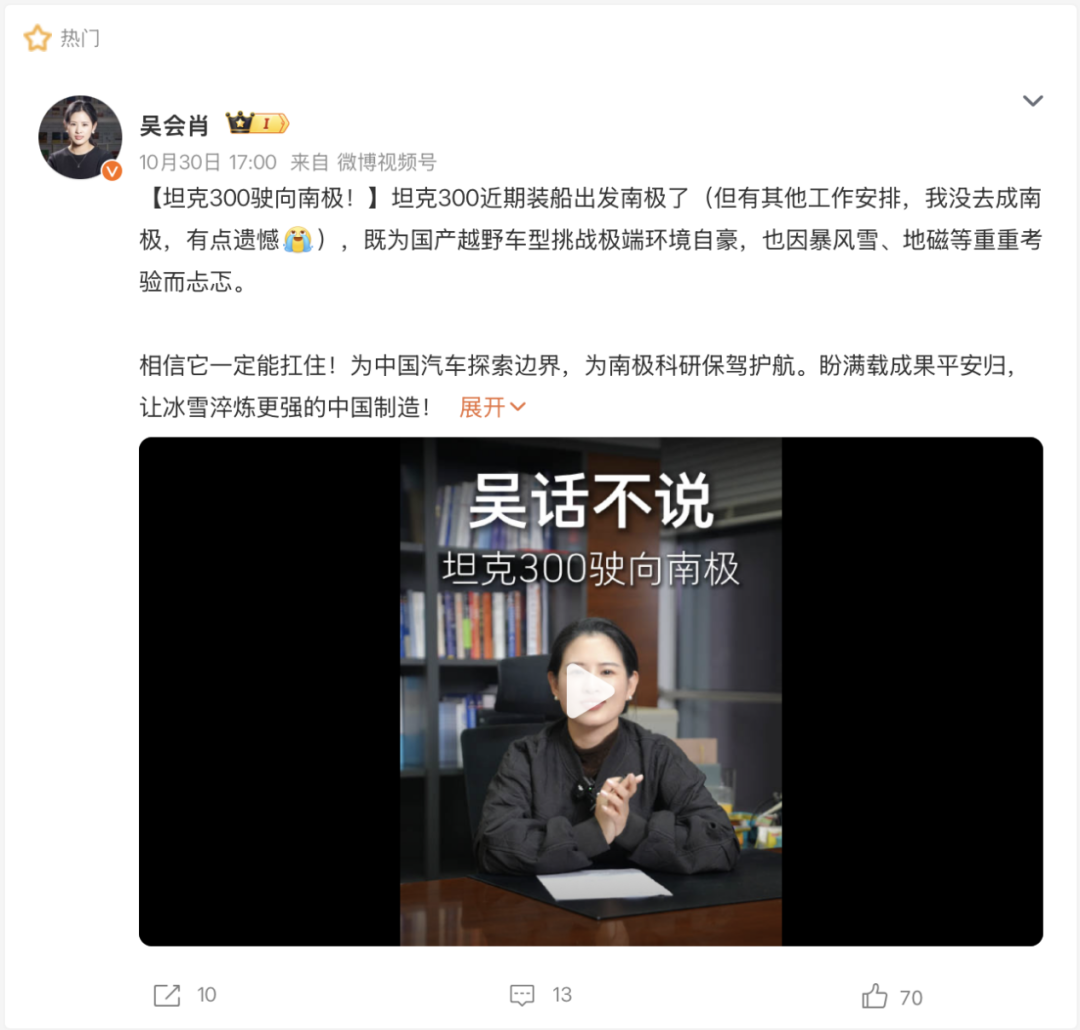Click the post text 【坦克300驶向南极！】

264,198
